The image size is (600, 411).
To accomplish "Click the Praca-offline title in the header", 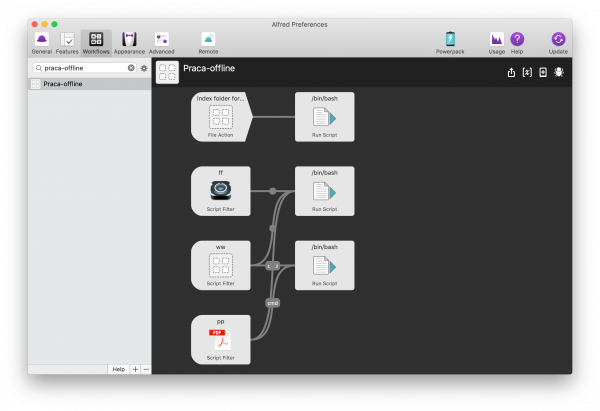I will coord(209,68).
